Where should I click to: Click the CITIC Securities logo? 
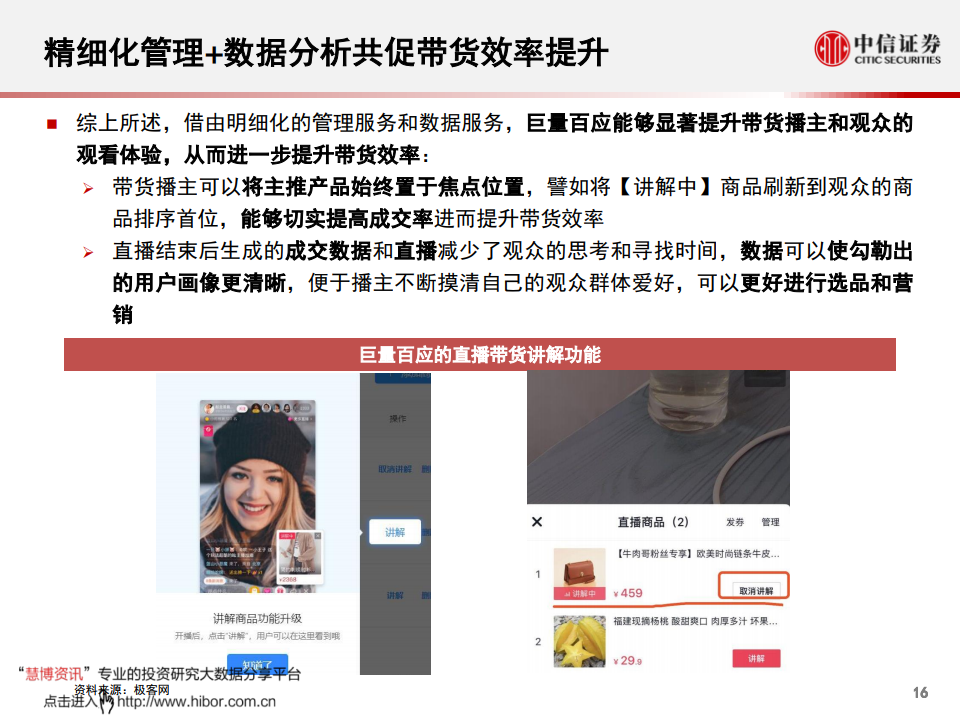pos(877,48)
